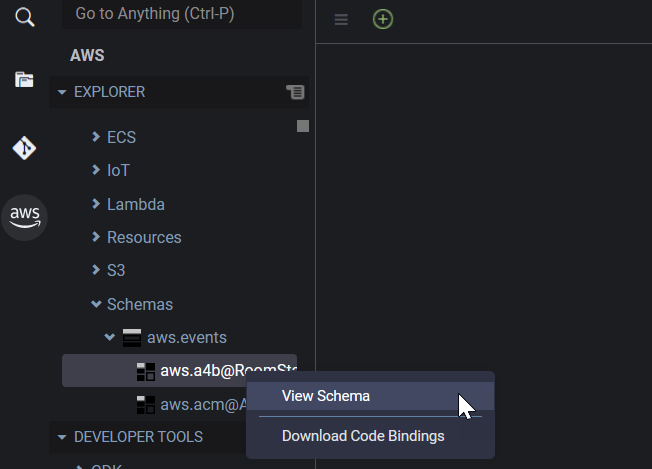652x469 pixels.
Task: Choose View Schema from context menu
Action: pos(326,396)
